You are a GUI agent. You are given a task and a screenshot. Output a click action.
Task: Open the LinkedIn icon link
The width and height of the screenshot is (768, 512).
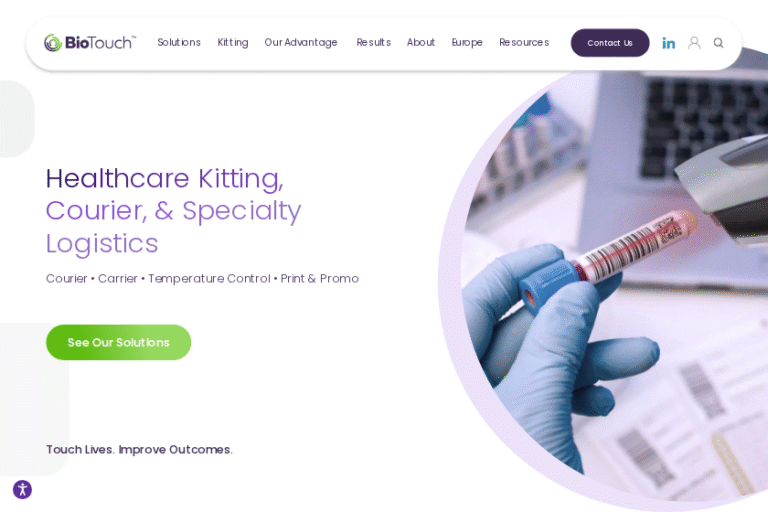pos(668,43)
